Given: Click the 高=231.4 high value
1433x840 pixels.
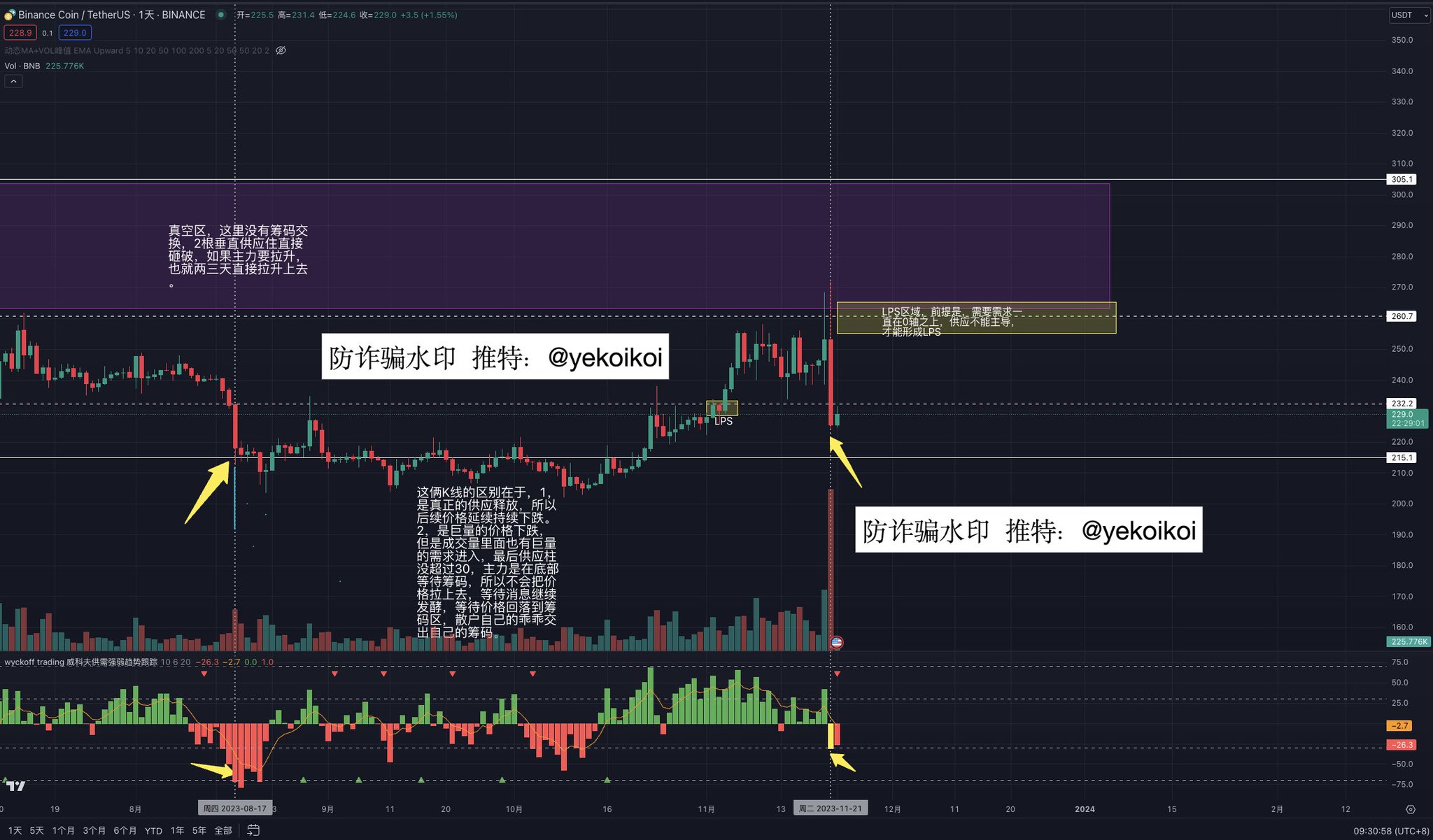Looking at the screenshot, I should 296,15.
